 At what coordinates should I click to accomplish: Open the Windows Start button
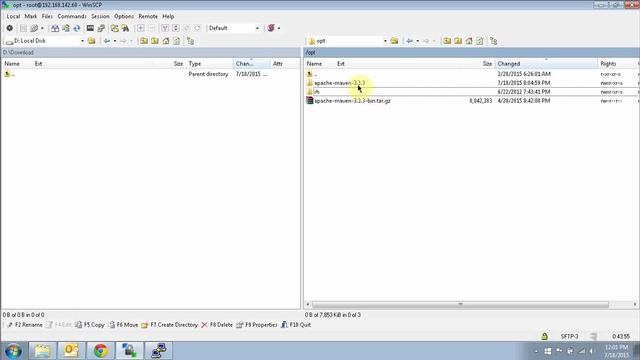click(x=13, y=351)
